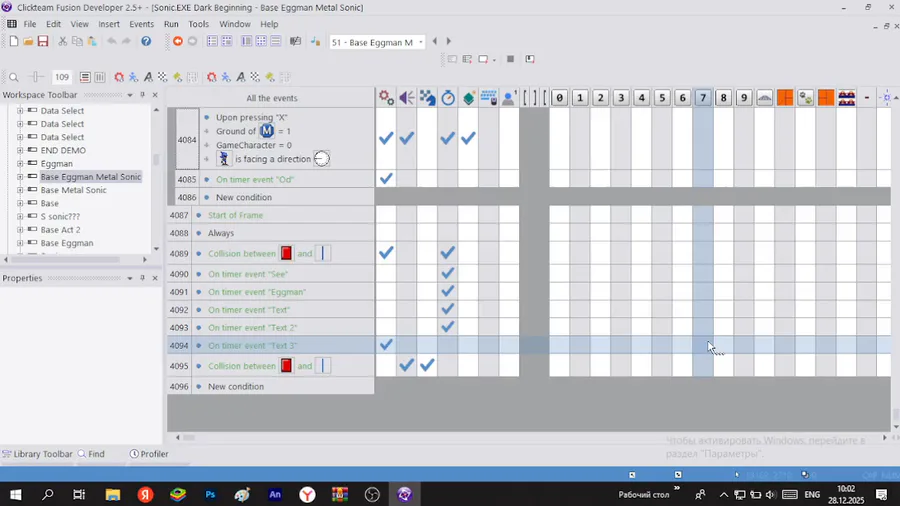Select the Special Conditions gears column icon
This screenshot has height=506, width=900.
pyautogui.click(x=386, y=98)
